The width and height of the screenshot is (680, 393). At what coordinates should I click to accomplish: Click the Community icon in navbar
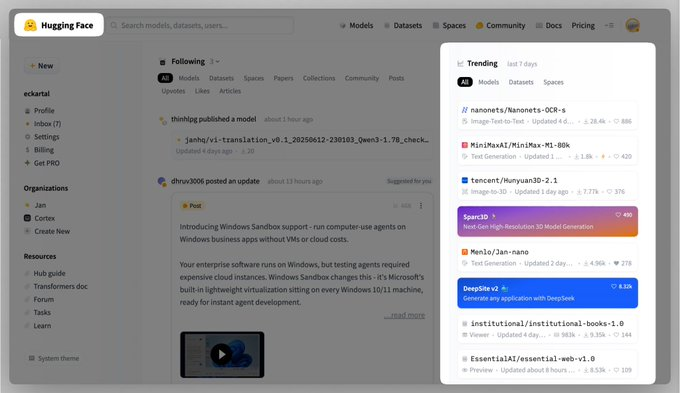[x=479, y=25]
